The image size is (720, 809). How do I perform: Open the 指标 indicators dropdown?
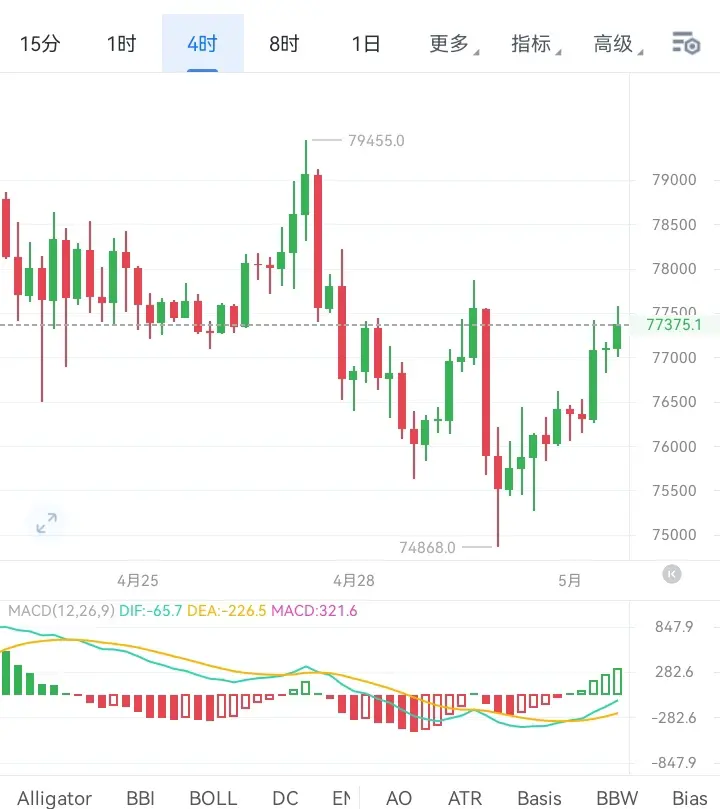[x=535, y=44]
